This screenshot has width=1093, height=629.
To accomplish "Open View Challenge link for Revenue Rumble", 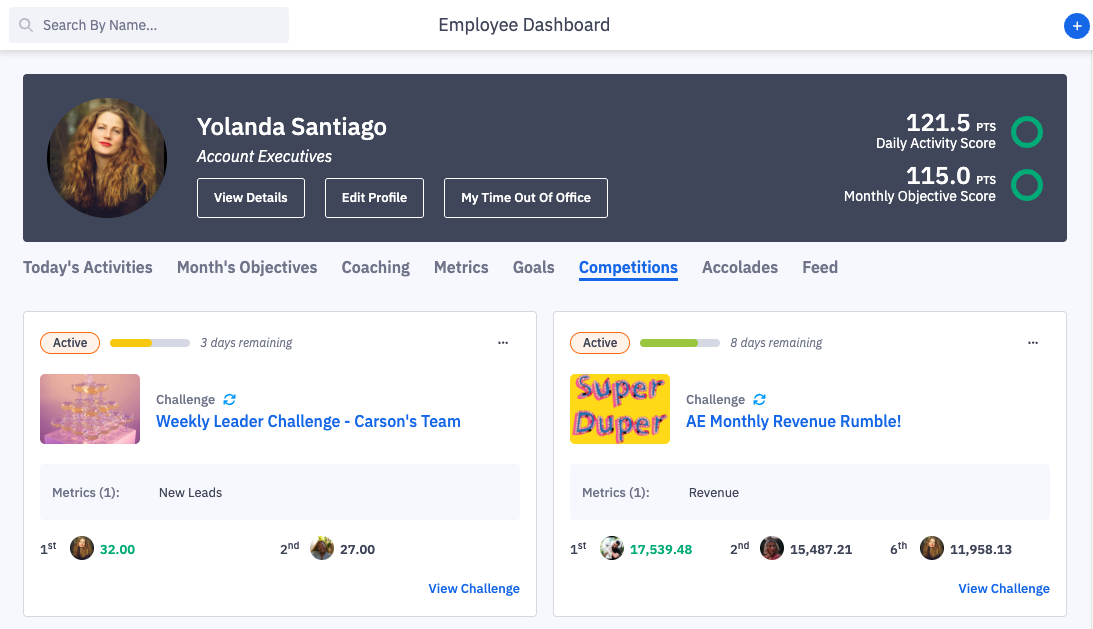I will pos(1004,588).
